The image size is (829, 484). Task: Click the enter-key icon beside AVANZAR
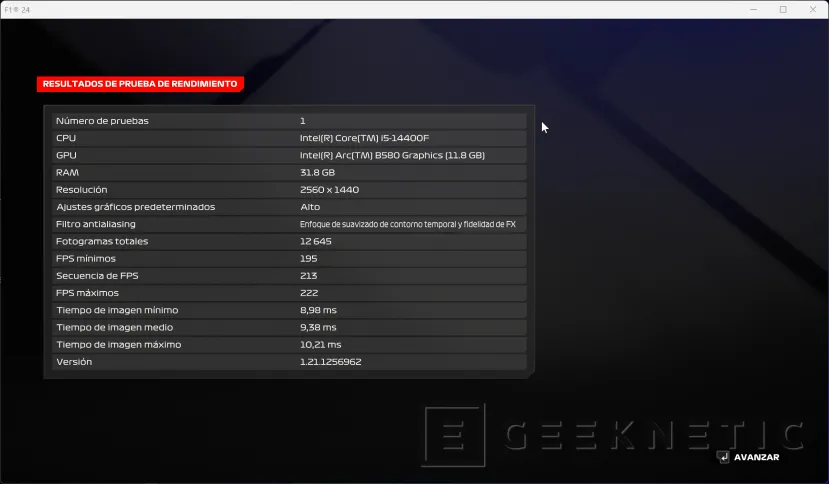pos(723,457)
